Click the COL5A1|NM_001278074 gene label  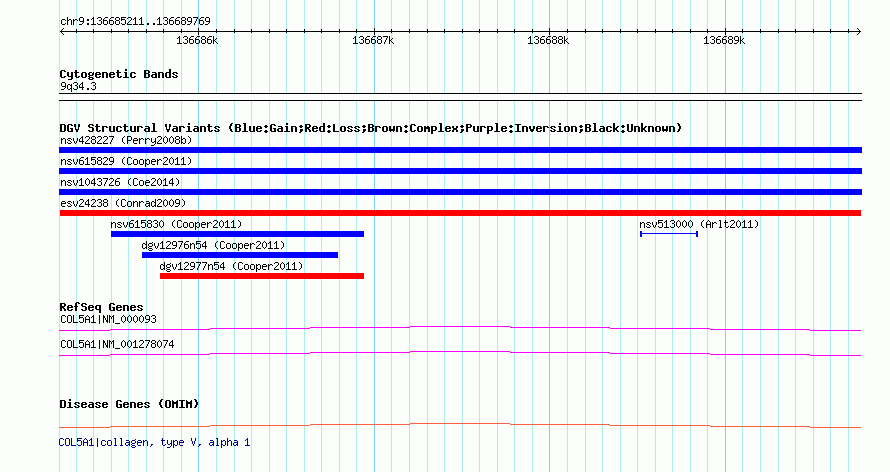tap(117, 344)
